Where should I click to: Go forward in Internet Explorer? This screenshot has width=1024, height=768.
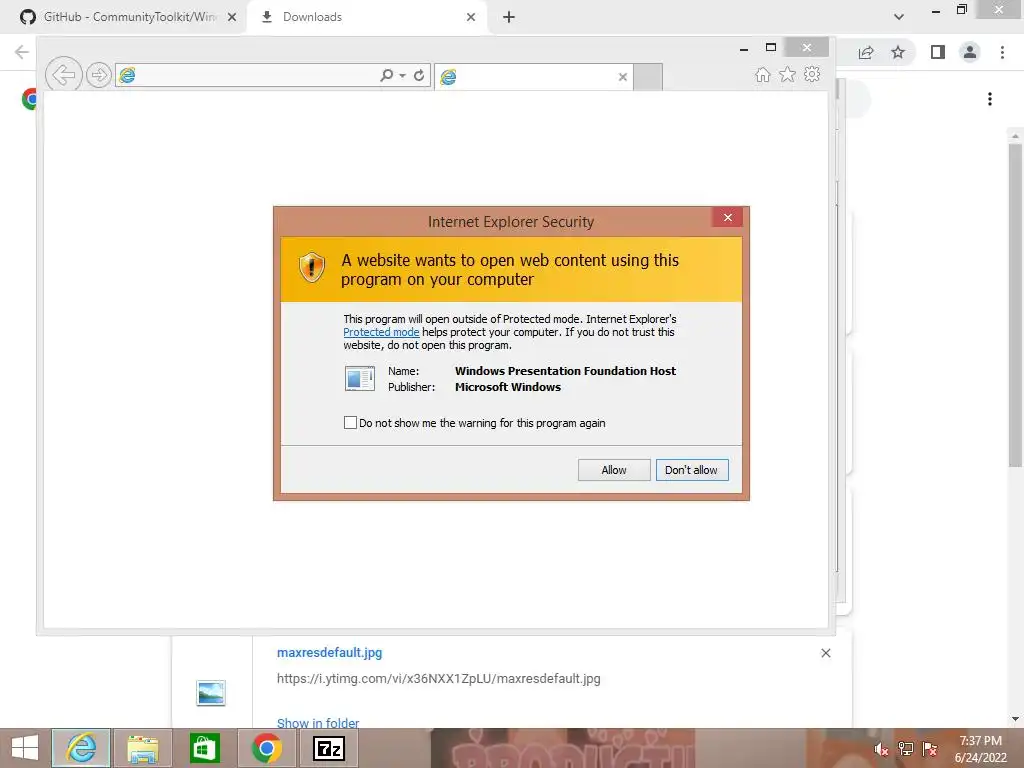pyautogui.click(x=99, y=75)
